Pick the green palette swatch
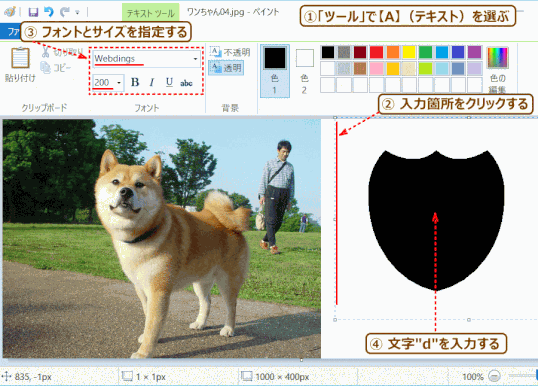The height and width of the screenshot is (386, 538). 425,52
